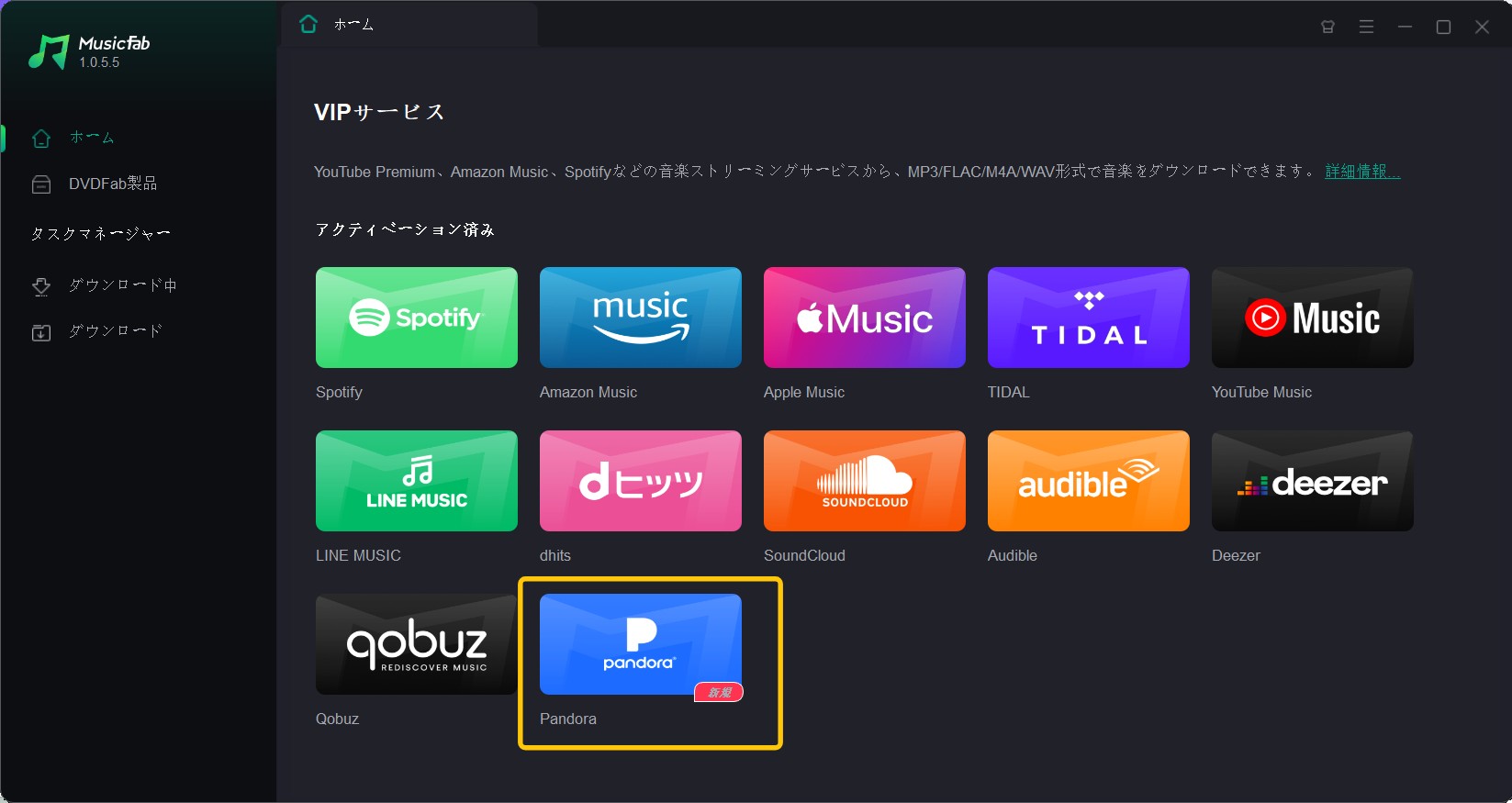Click the home icon in the sidebar
Viewport: 1512px width, 803px height.
[41, 139]
